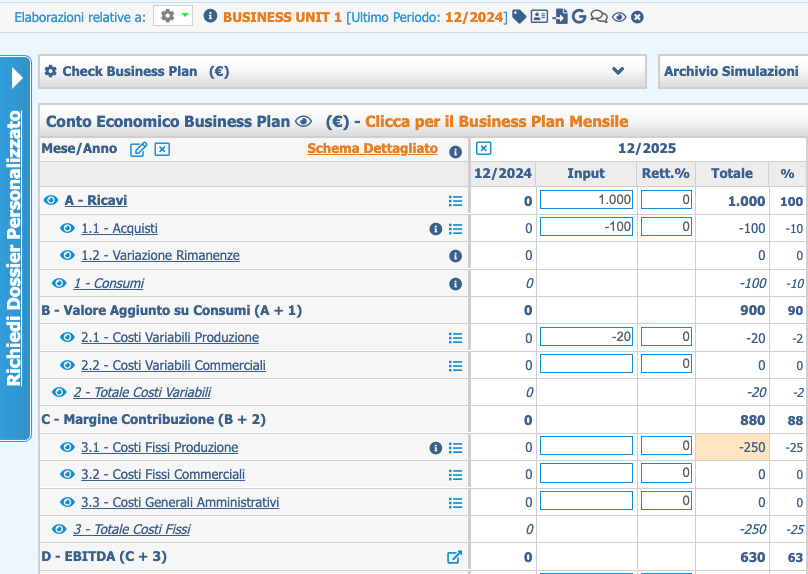Click highlighted -250 total cell
Image resolution: width=808 pixels, height=574 pixels.
click(x=732, y=447)
